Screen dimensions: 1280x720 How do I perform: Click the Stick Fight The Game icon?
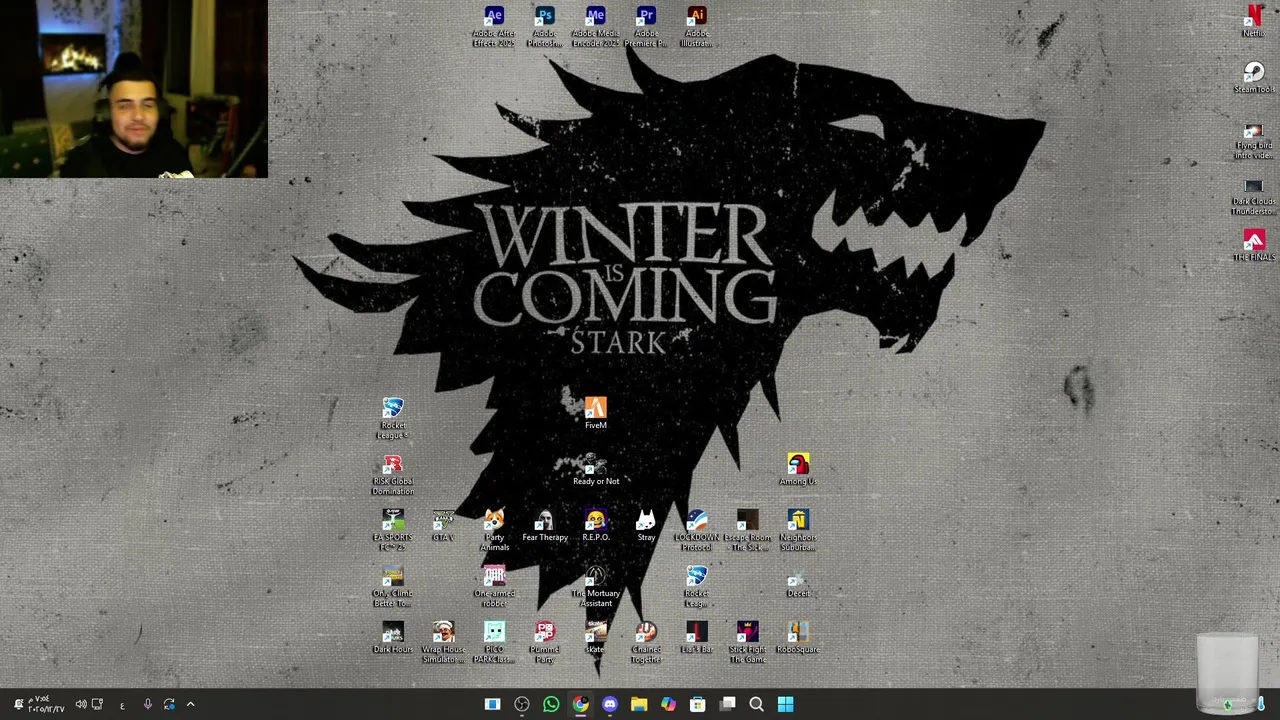click(x=747, y=642)
